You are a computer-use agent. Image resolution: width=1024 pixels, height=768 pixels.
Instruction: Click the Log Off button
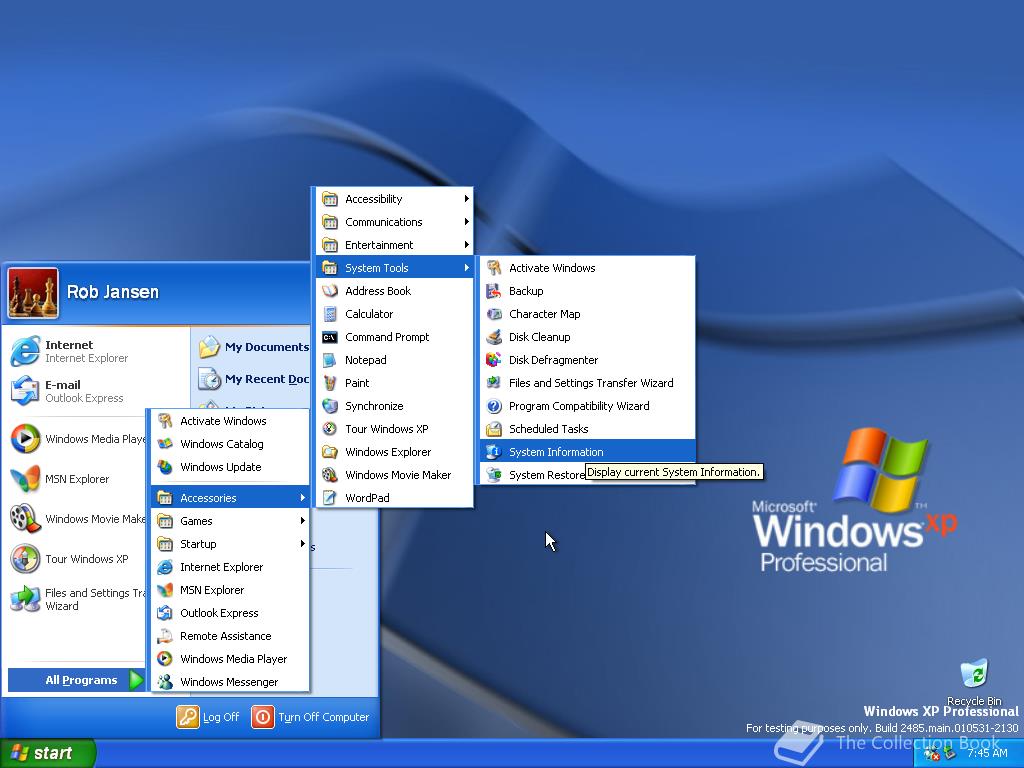(209, 717)
